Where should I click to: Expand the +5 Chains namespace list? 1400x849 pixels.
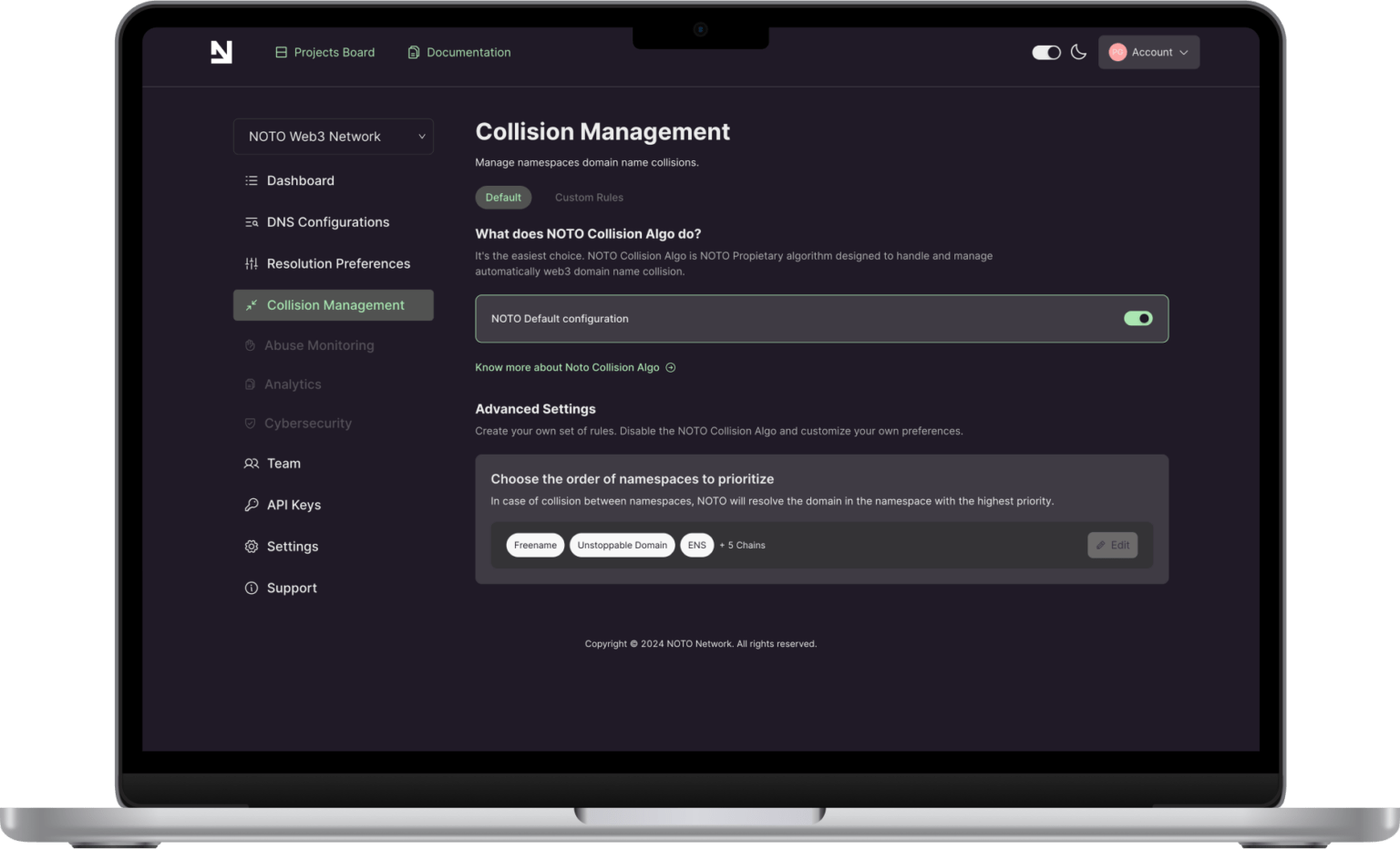[x=742, y=545]
